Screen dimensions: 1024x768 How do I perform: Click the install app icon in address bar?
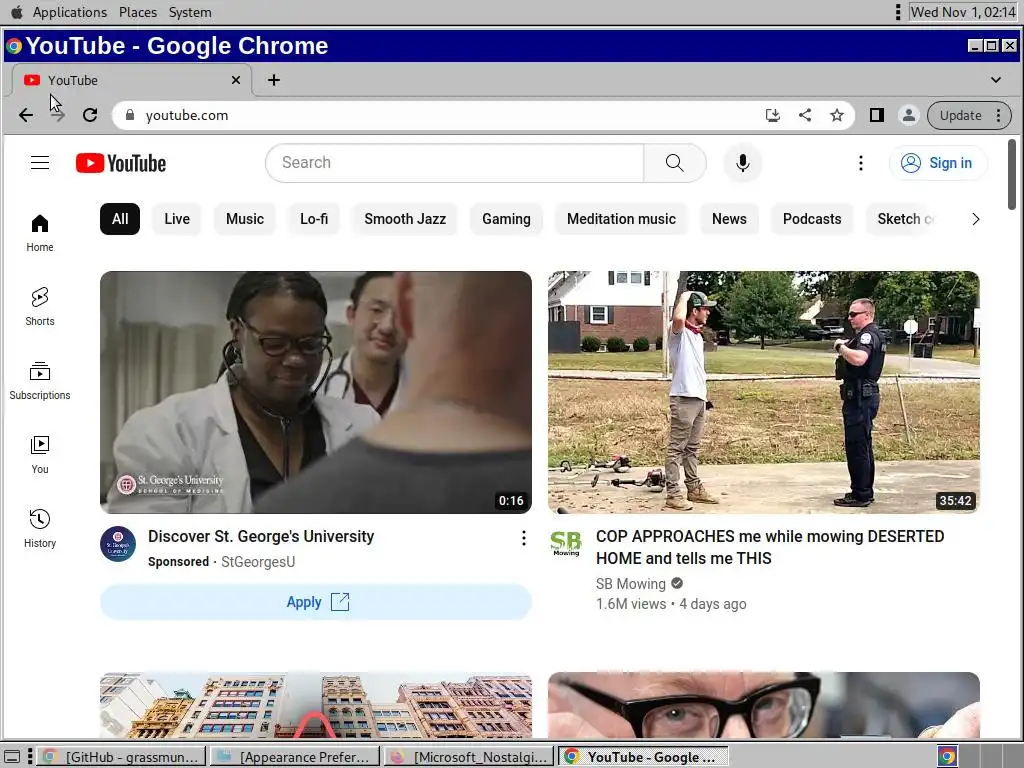[773, 116]
